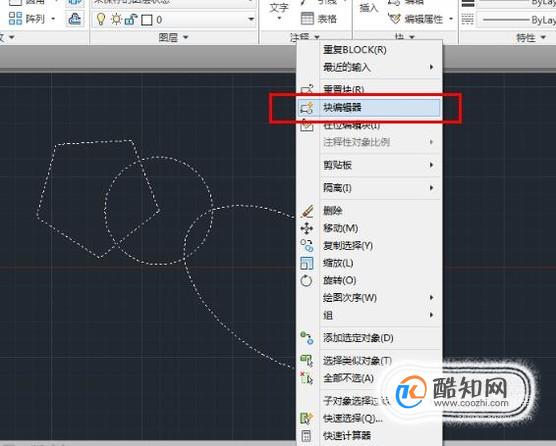Expand the 最近的输入 submenu

pyautogui.click(x=431, y=67)
